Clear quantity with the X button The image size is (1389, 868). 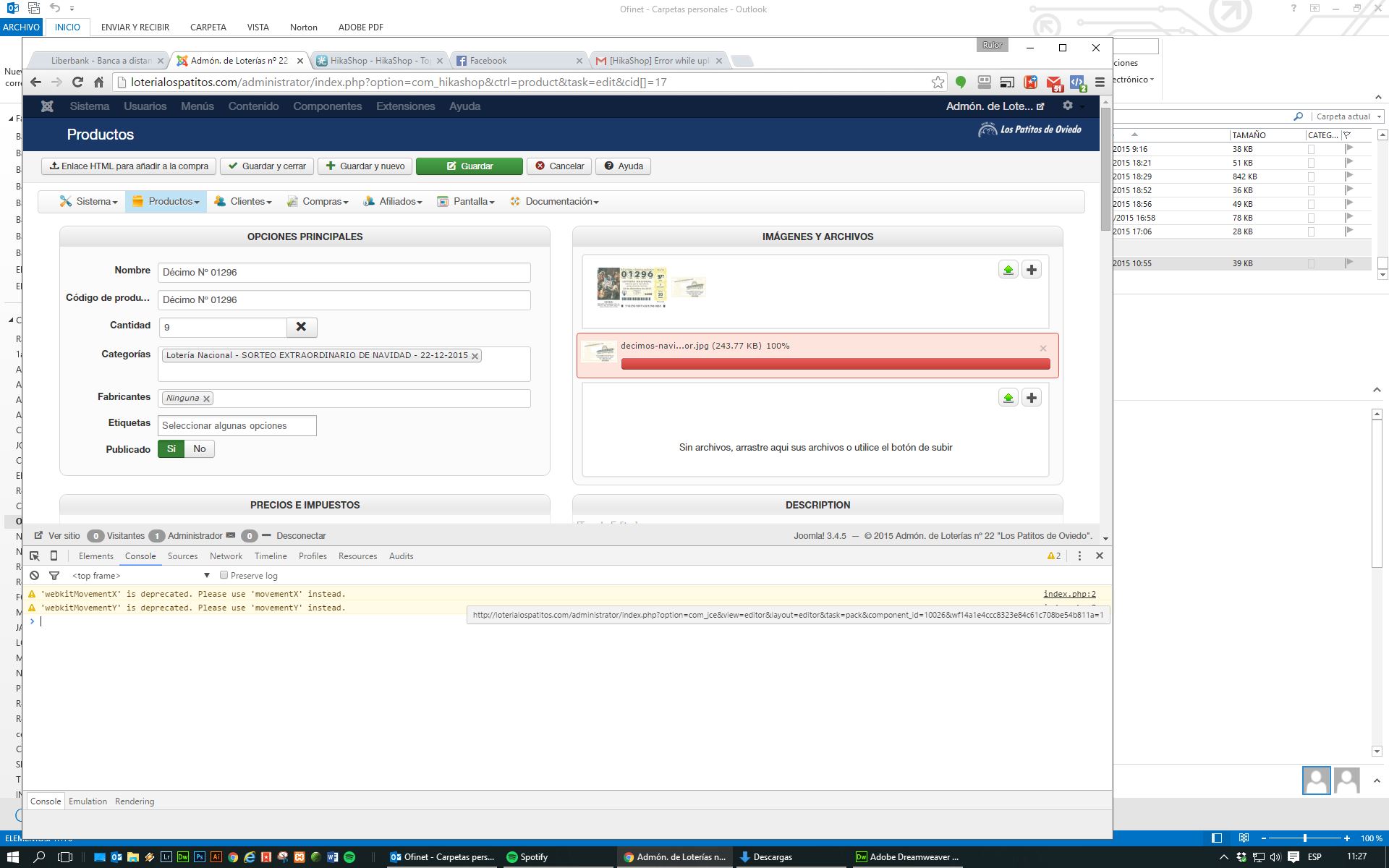(x=301, y=327)
